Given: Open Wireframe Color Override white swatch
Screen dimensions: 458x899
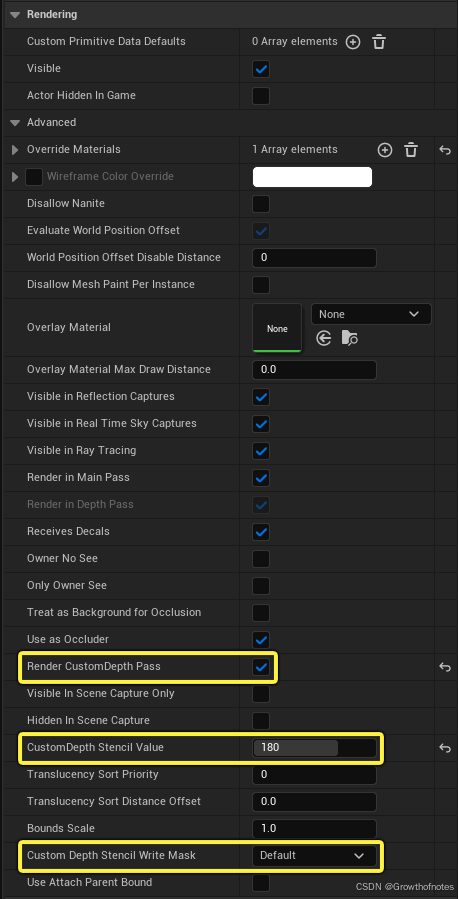Looking at the screenshot, I should (x=312, y=177).
